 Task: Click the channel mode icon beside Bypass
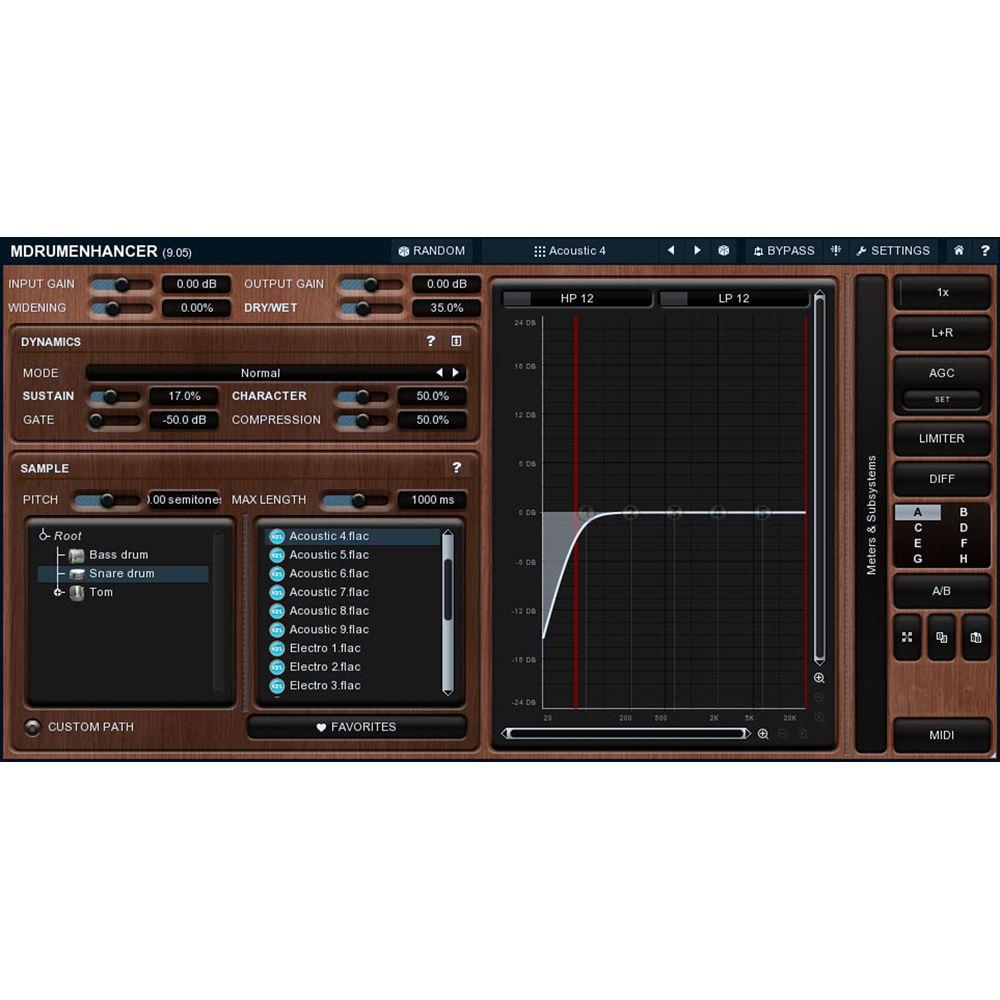coord(836,251)
